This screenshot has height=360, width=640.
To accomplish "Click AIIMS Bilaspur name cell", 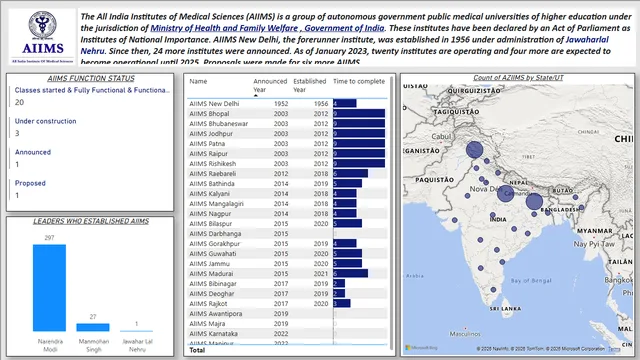I will (x=210, y=224).
